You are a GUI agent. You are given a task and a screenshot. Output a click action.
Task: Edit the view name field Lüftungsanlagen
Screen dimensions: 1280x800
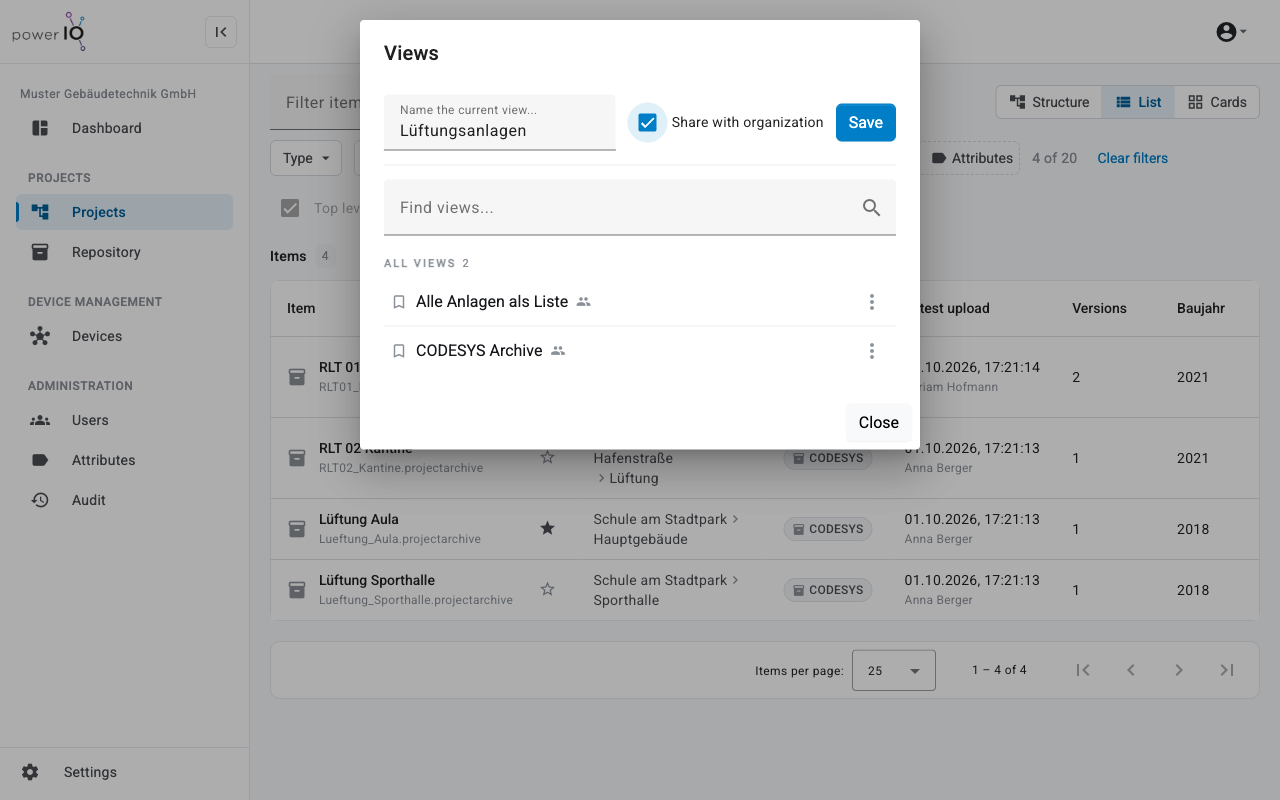coord(500,122)
